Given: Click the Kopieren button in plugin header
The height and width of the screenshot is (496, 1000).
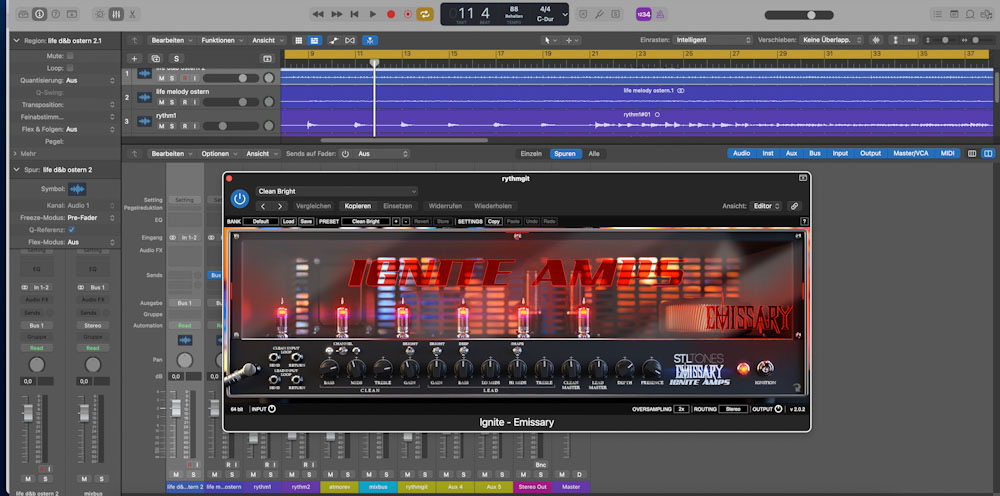Looking at the screenshot, I should (358, 206).
